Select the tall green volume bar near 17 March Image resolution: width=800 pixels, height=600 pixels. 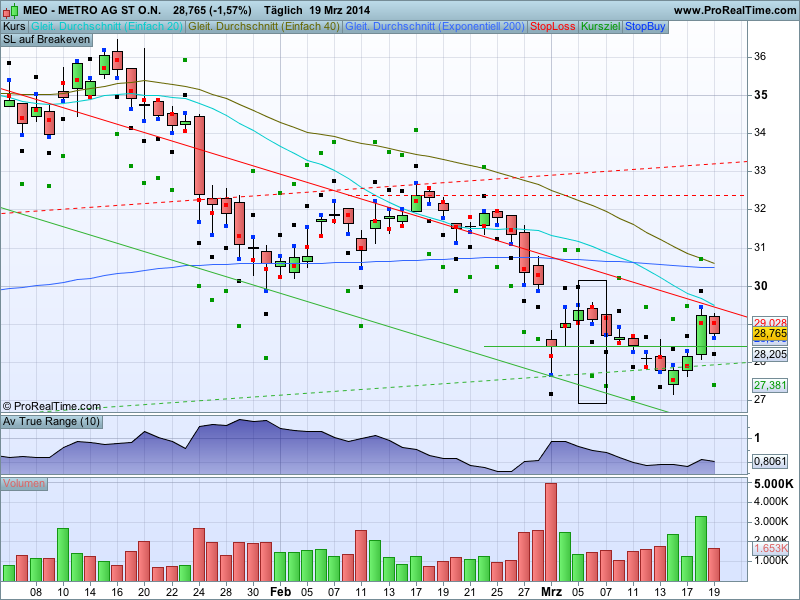pyautogui.click(x=701, y=549)
